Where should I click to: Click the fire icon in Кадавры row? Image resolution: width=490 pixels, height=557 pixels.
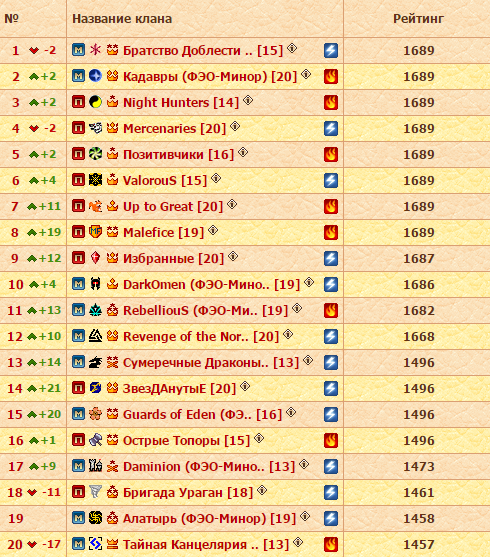(331, 76)
